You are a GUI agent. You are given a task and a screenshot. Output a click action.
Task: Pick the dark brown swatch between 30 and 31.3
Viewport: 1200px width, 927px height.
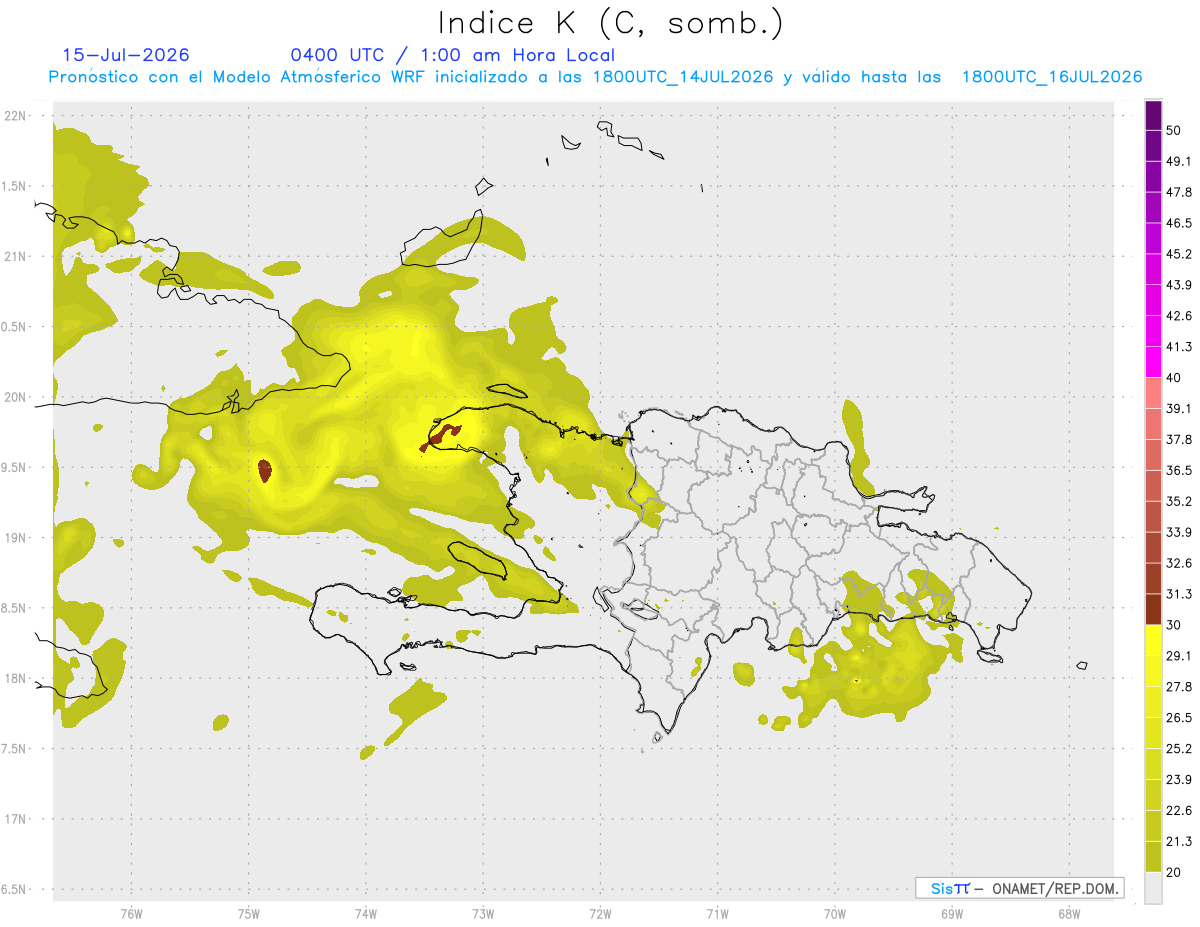point(1153,609)
